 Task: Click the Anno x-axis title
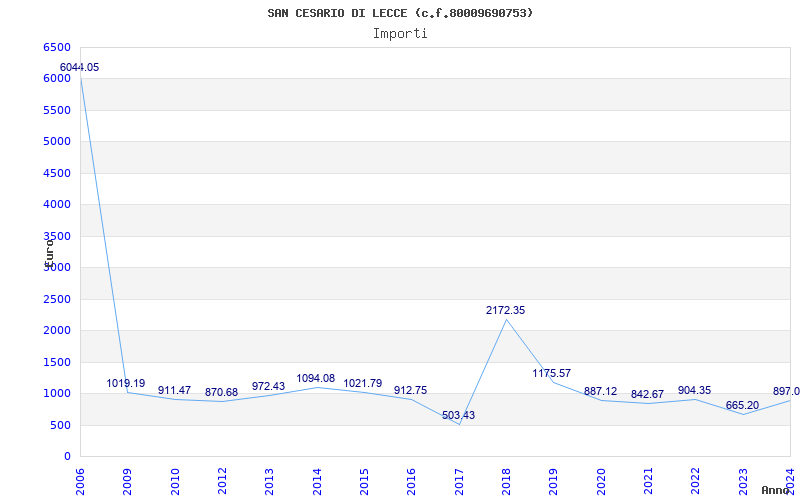(777, 490)
